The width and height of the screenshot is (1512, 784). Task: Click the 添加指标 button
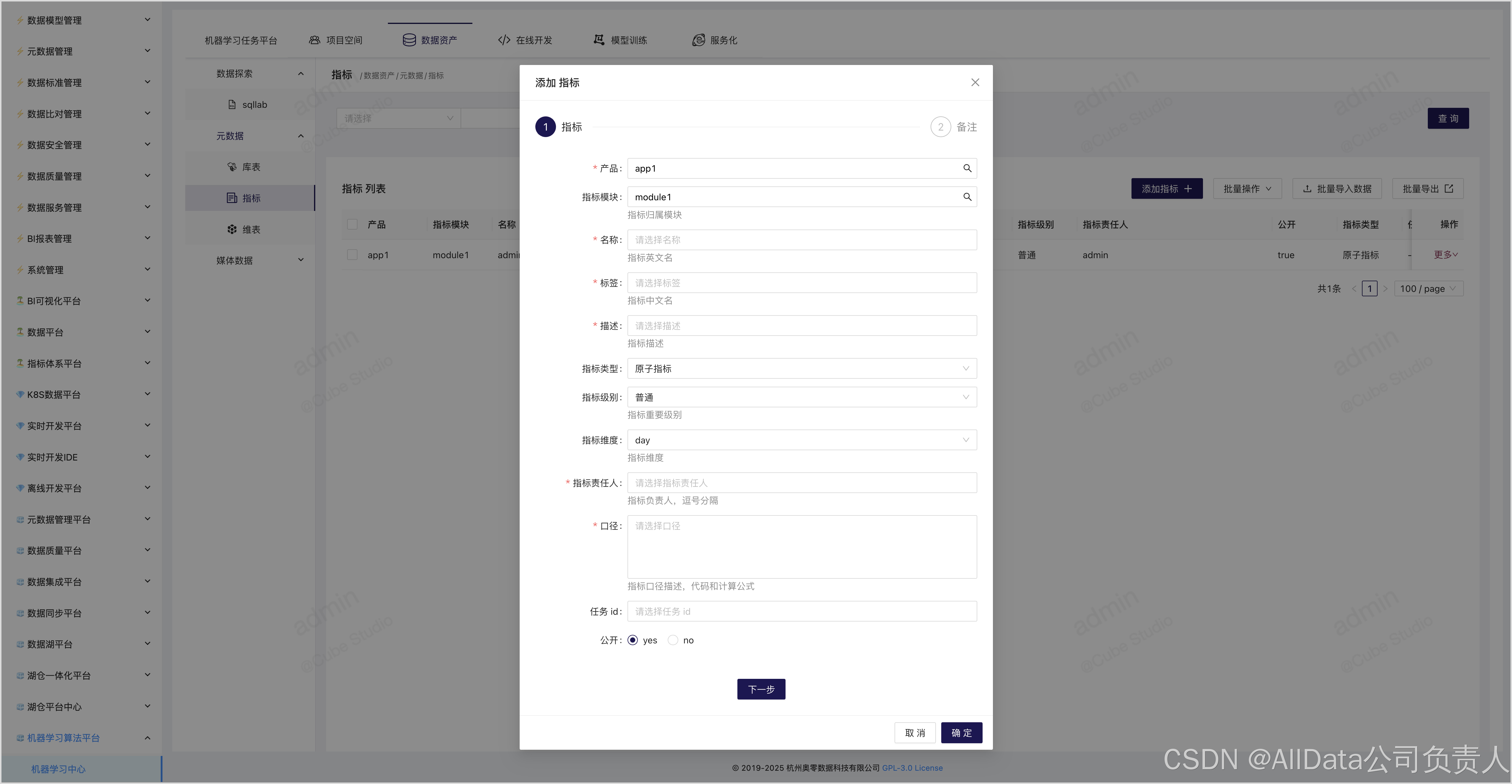1167,189
